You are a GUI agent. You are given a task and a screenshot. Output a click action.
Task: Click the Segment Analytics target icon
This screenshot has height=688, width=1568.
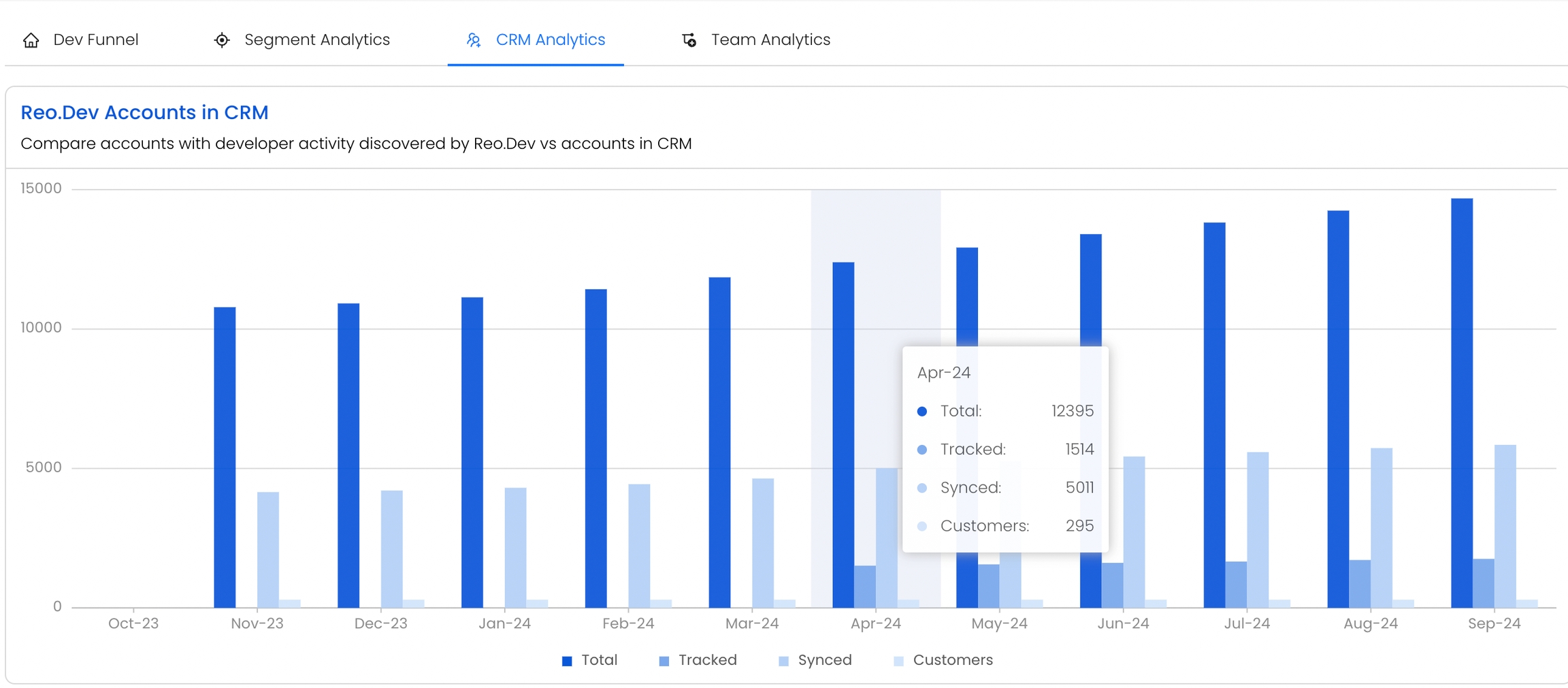click(x=222, y=40)
